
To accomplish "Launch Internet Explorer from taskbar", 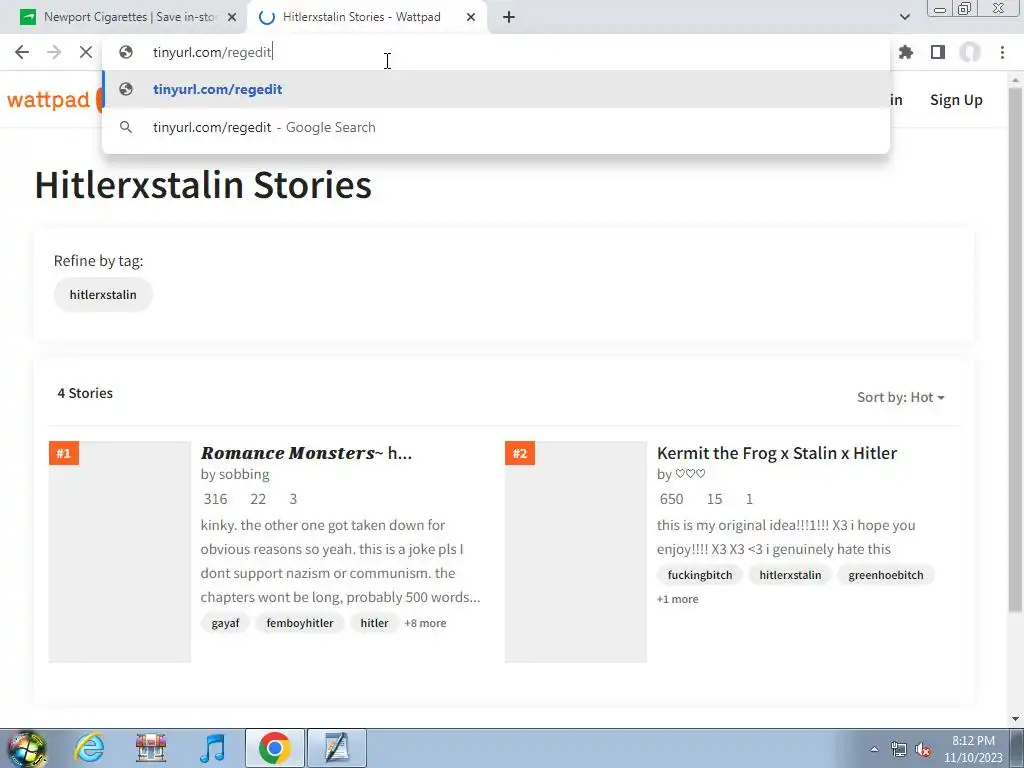I will pos(89,748).
